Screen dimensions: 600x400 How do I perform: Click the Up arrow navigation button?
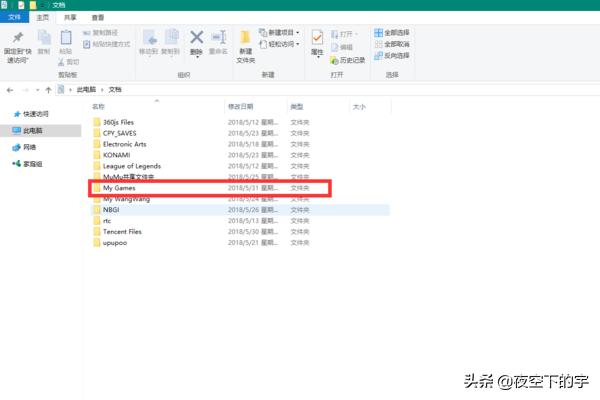[48, 89]
